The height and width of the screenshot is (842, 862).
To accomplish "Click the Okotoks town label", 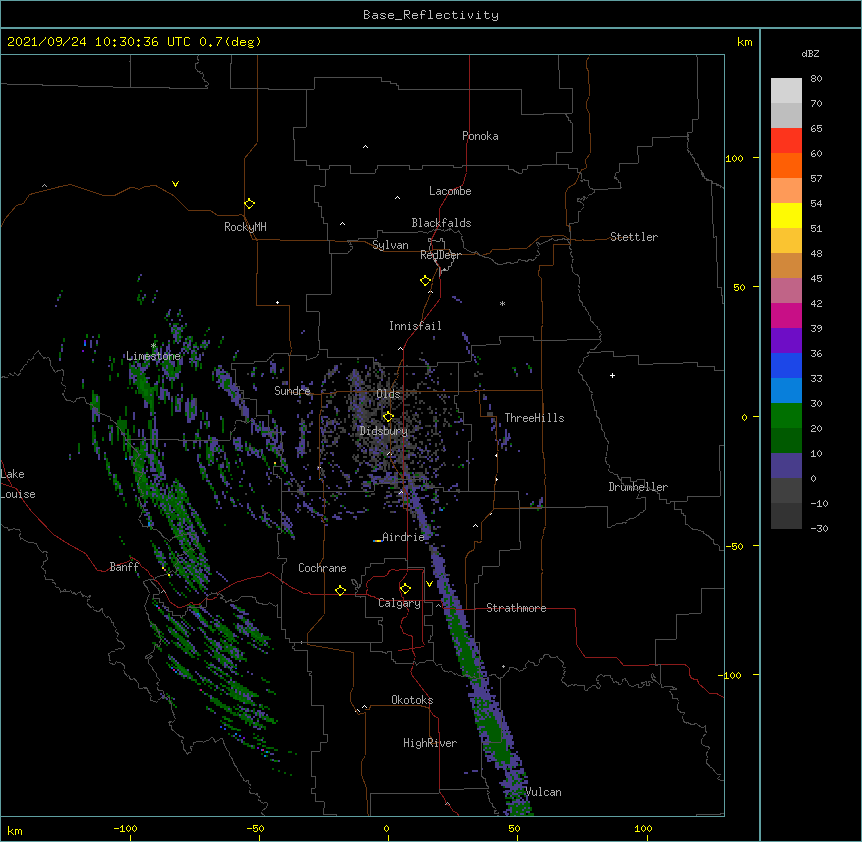I will [412, 700].
